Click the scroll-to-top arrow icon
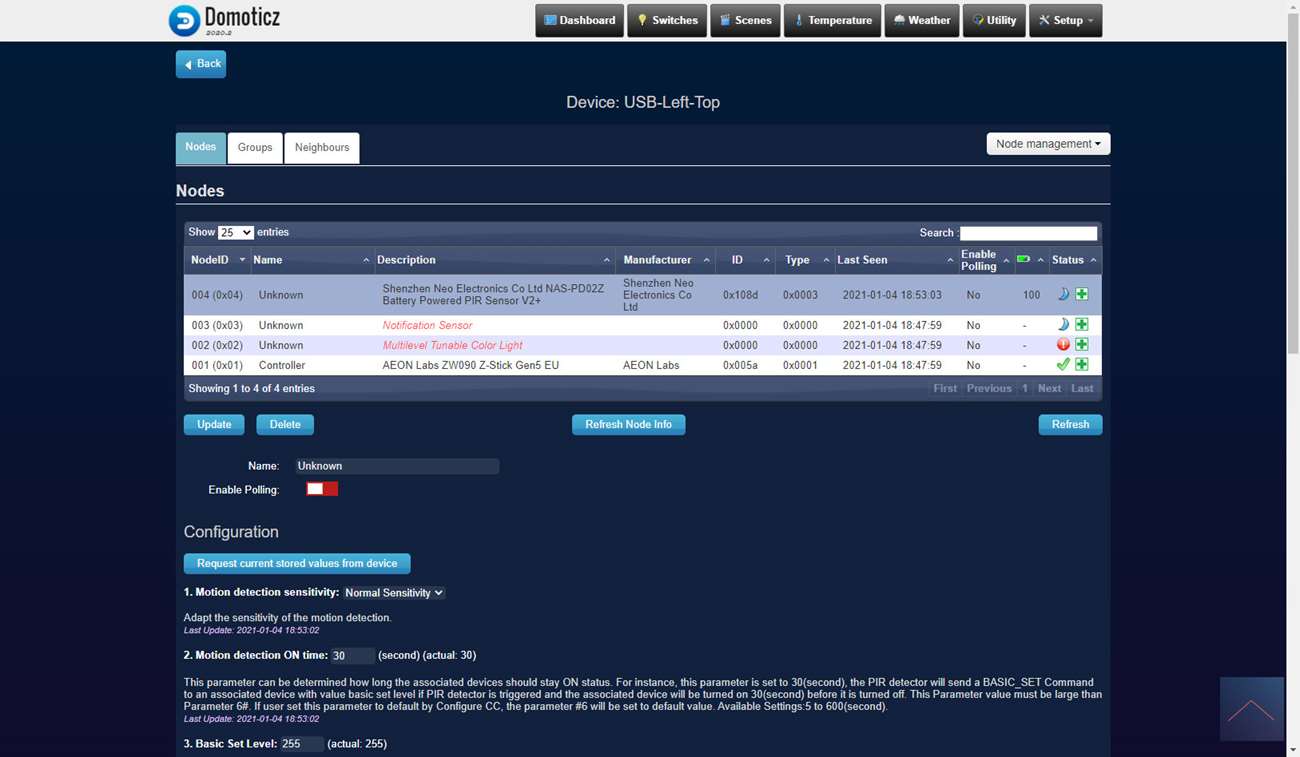1300x757 pixels. click(1251, 709)
